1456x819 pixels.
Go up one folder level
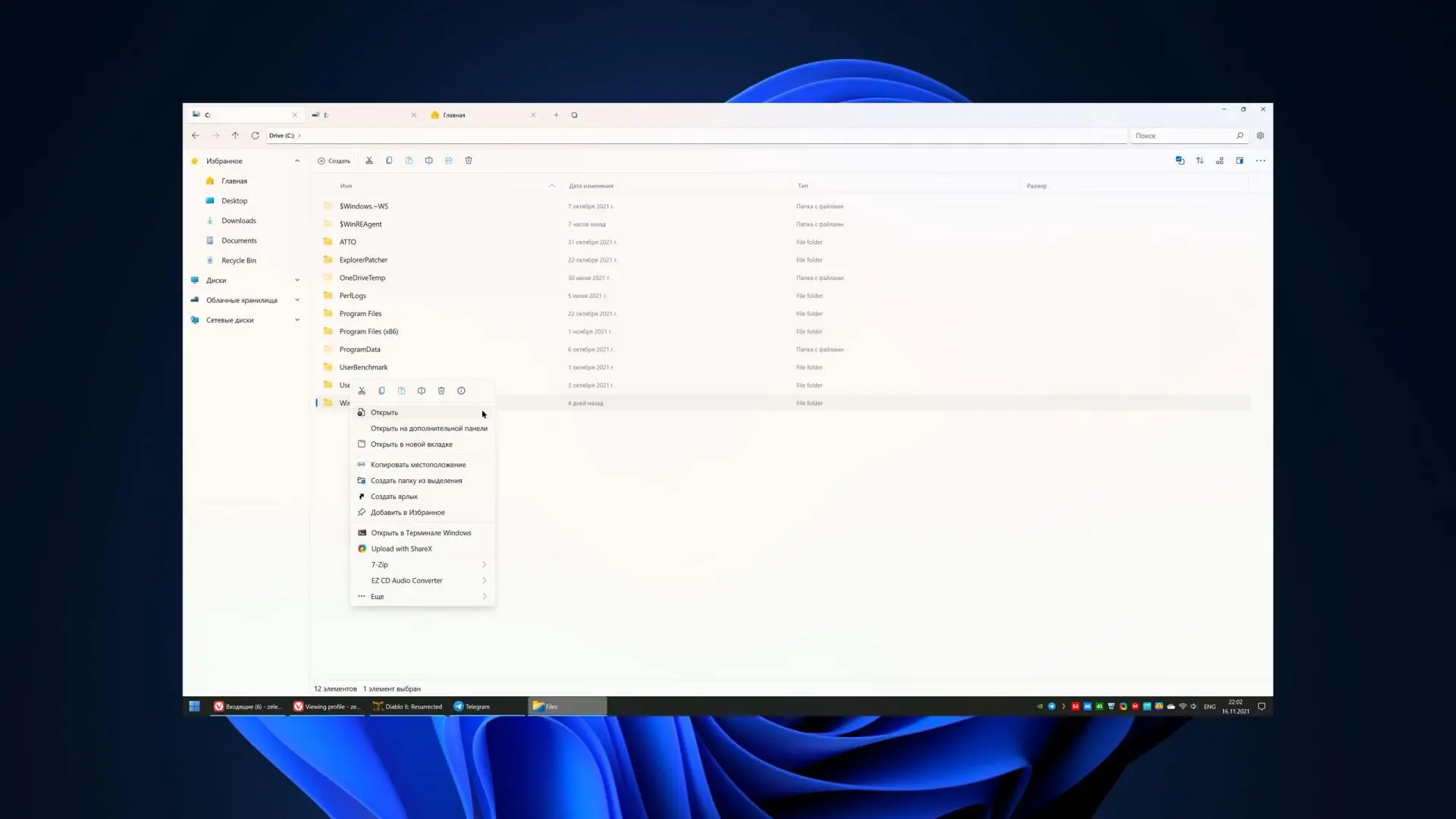click(x=235, y=136)
